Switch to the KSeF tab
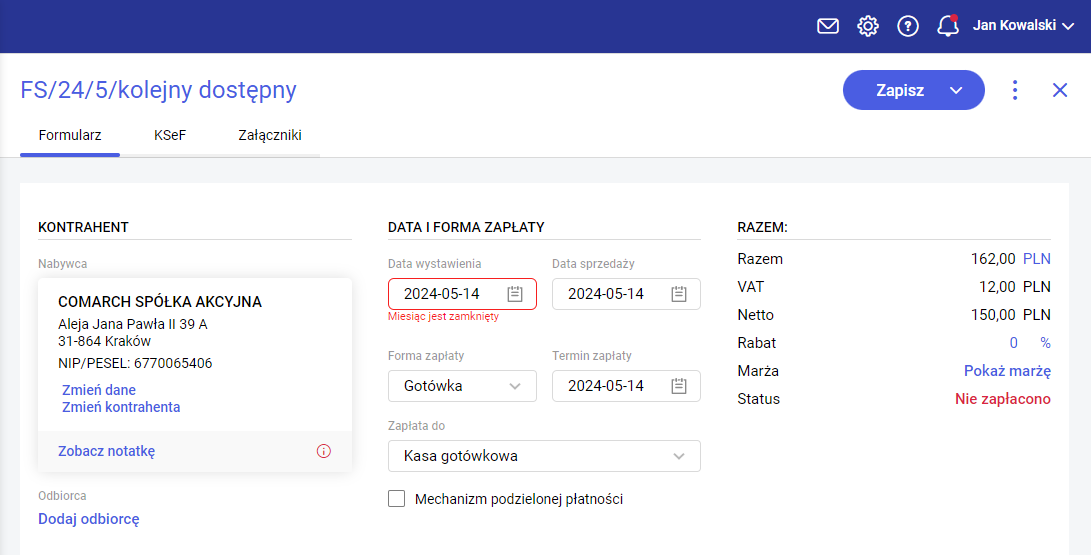The width and height of the screenshot is (1091, 555). pos(170,135)
